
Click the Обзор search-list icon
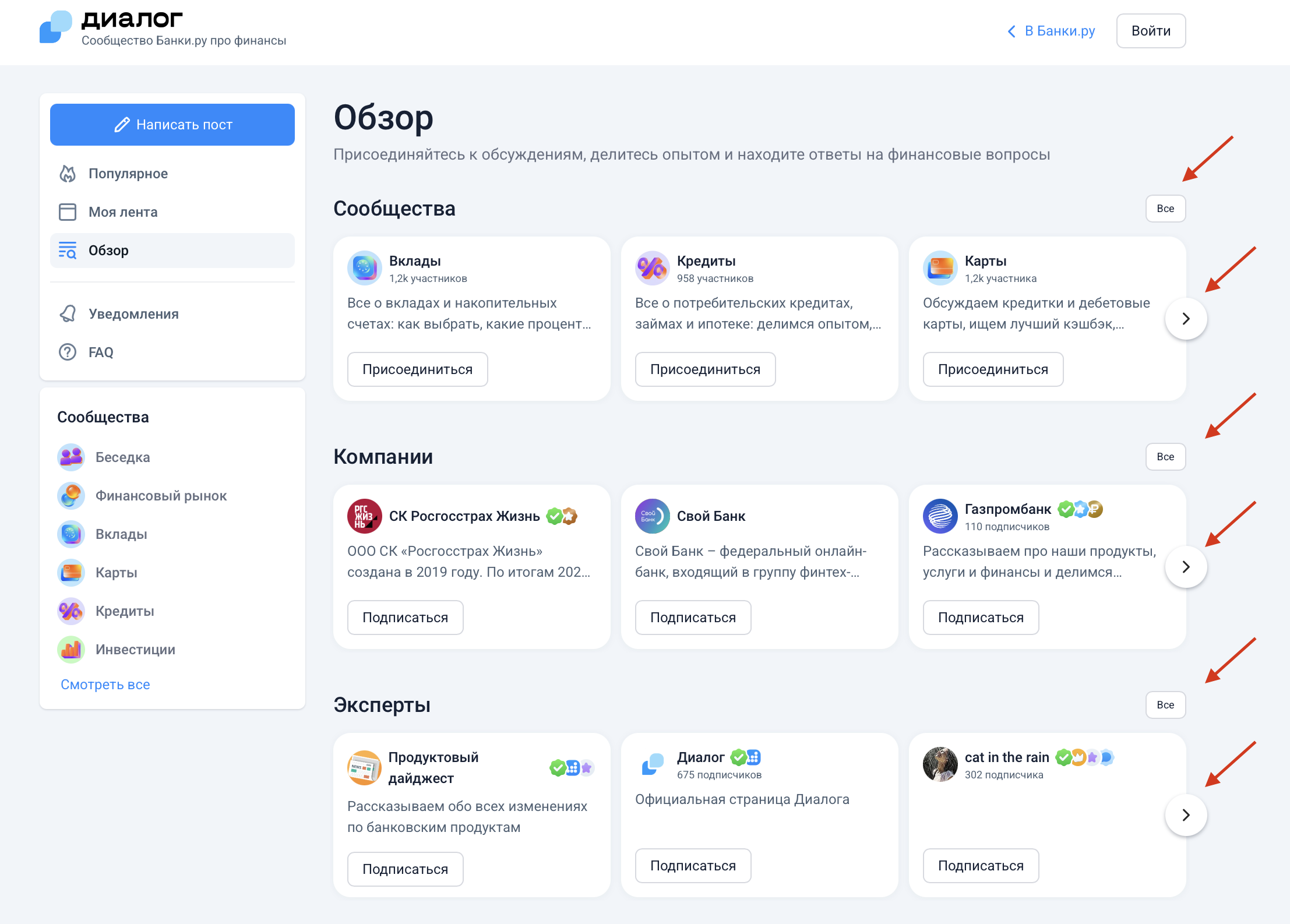[68, 251]
